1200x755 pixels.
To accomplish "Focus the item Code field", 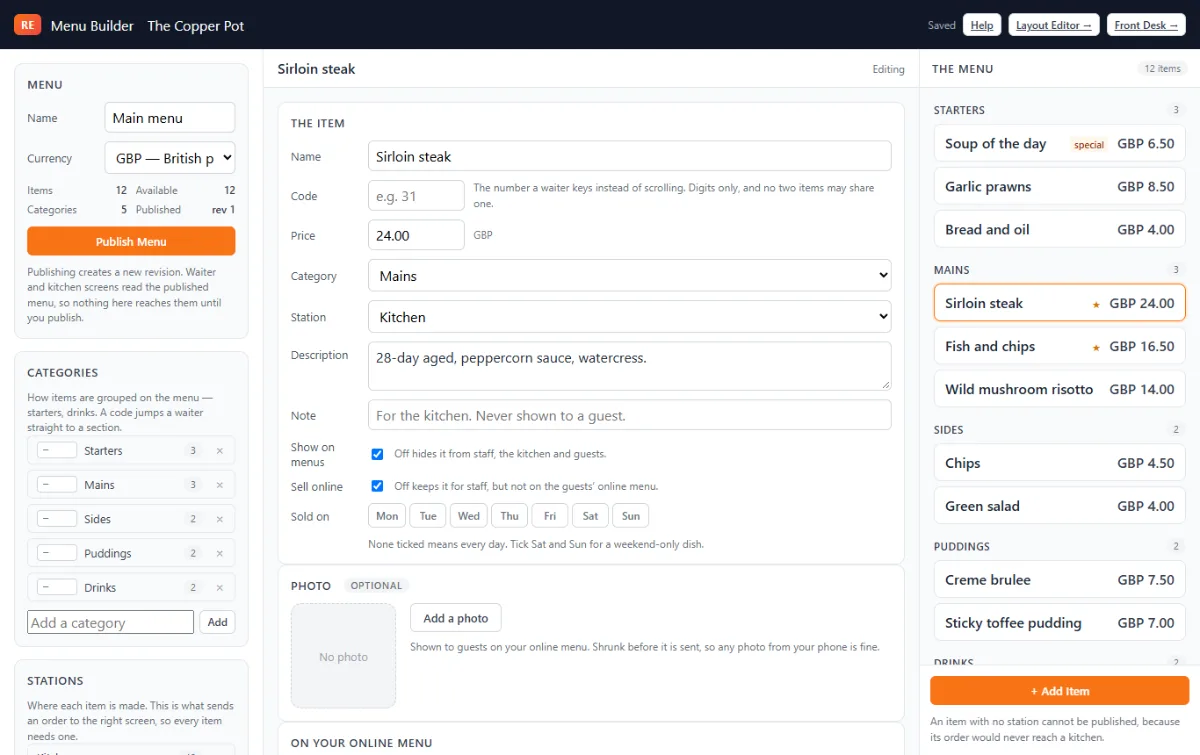I will [x=416, y=196].
